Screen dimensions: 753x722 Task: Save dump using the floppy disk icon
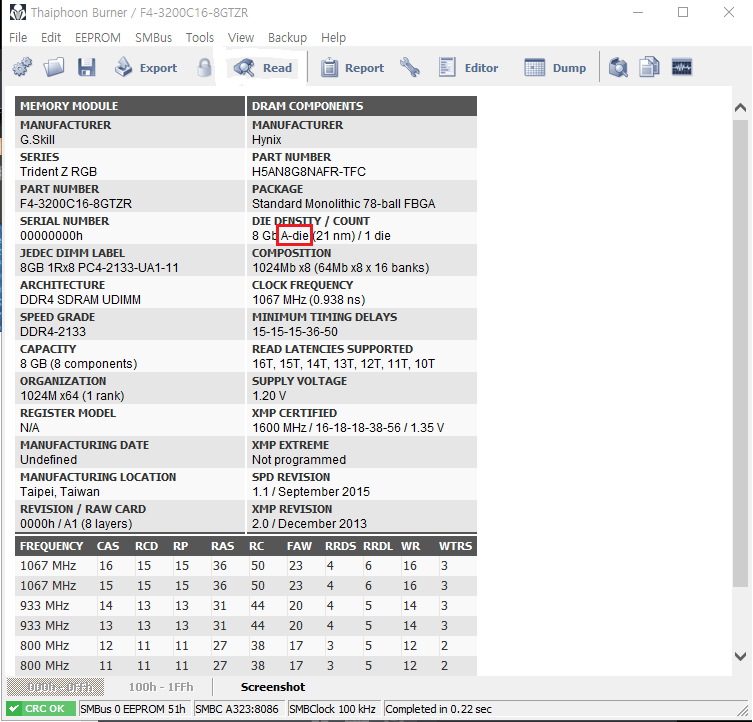pyautogui.click(x=86, y=67)
